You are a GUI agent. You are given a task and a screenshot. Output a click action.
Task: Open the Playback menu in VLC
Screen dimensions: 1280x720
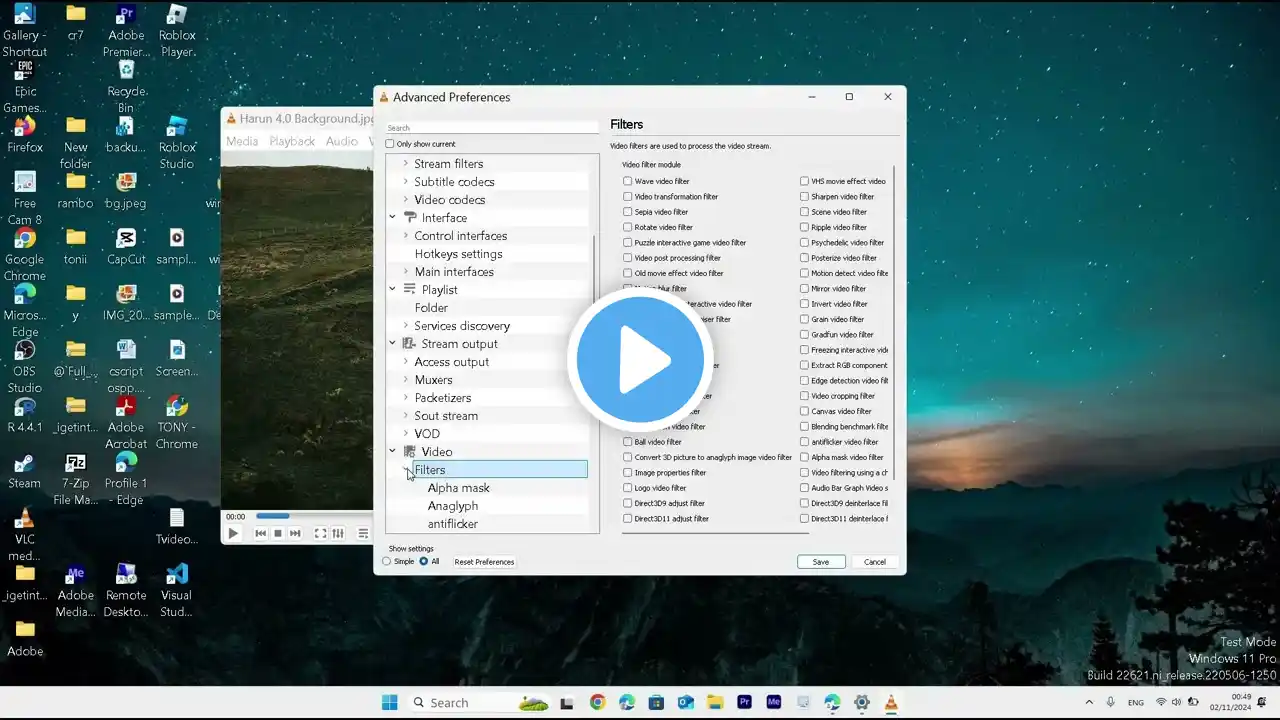pyautogui.click(x=291, y=141)
